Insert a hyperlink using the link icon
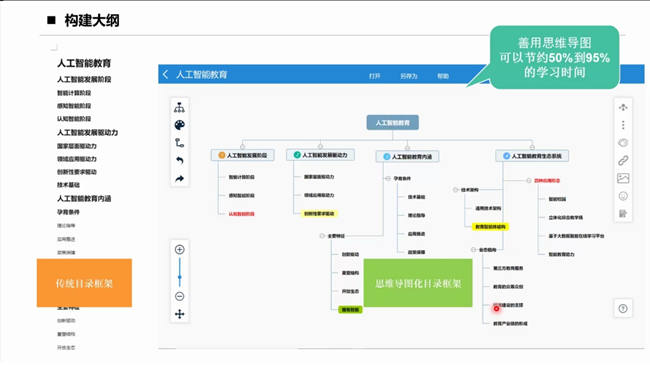650x366 pixels. [623, 160]
